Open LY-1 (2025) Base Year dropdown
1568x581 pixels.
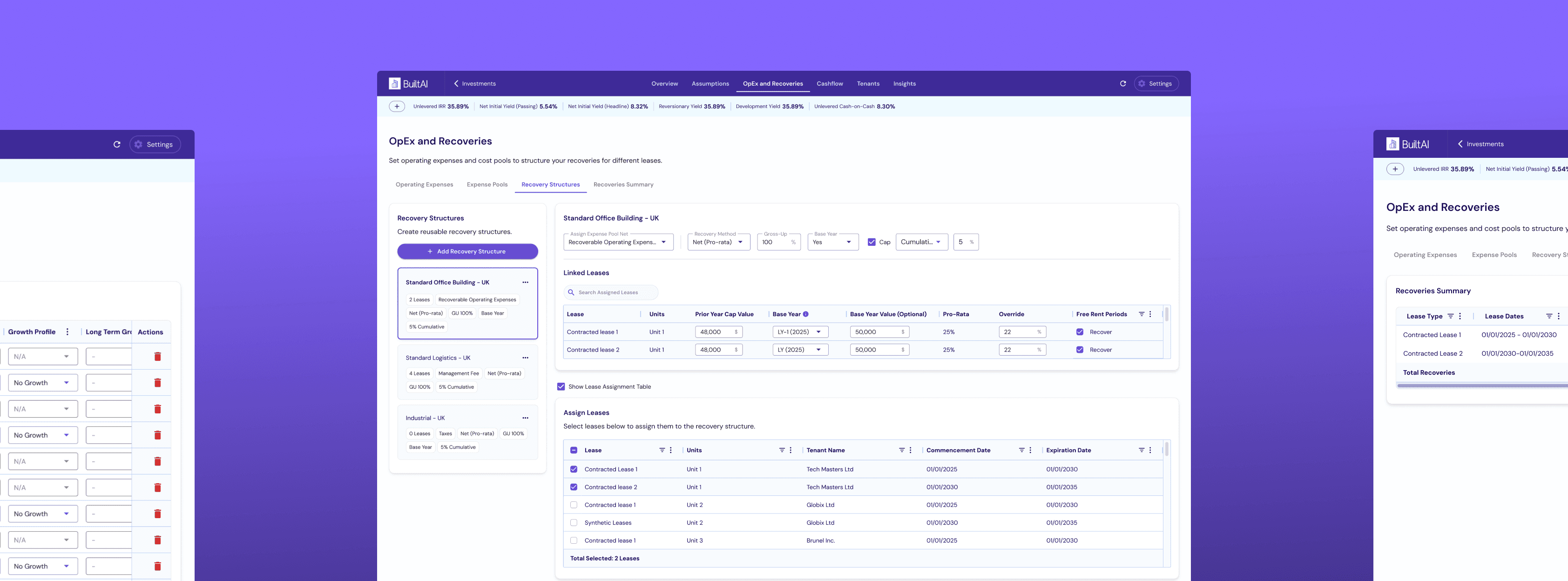point(800,332)
